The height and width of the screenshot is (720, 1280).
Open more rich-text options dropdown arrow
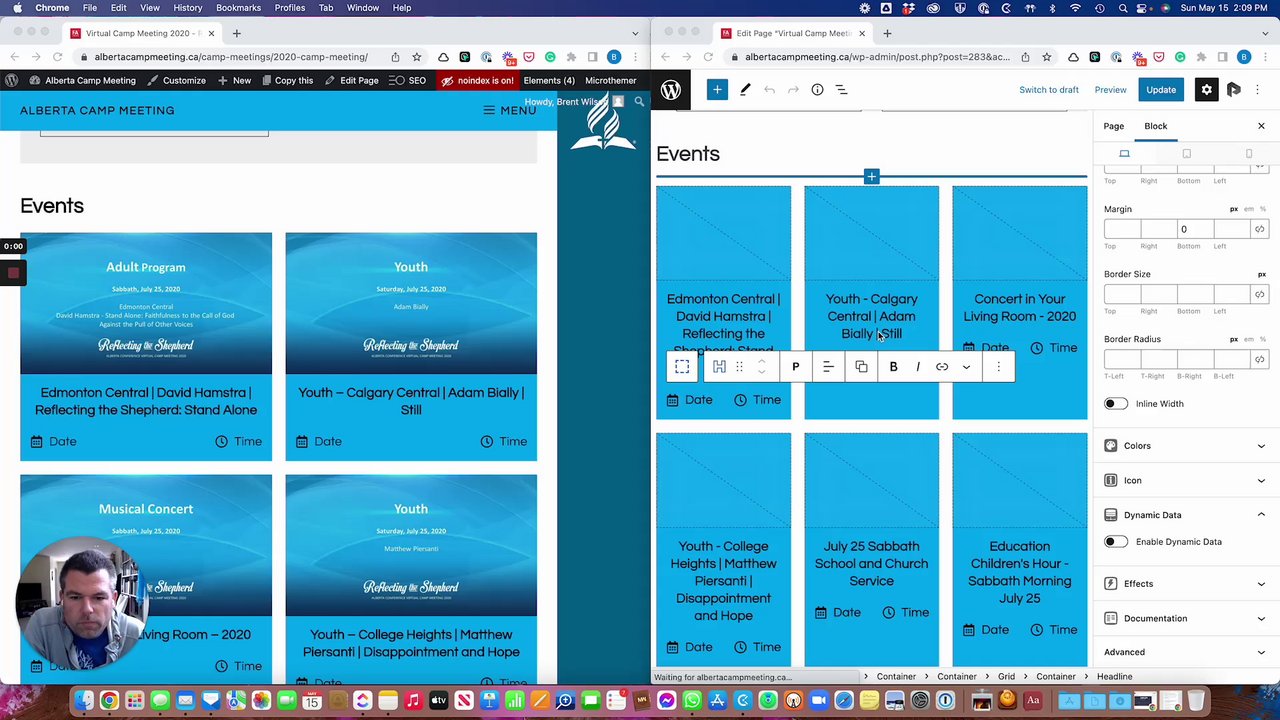click(x=966, y=367)
